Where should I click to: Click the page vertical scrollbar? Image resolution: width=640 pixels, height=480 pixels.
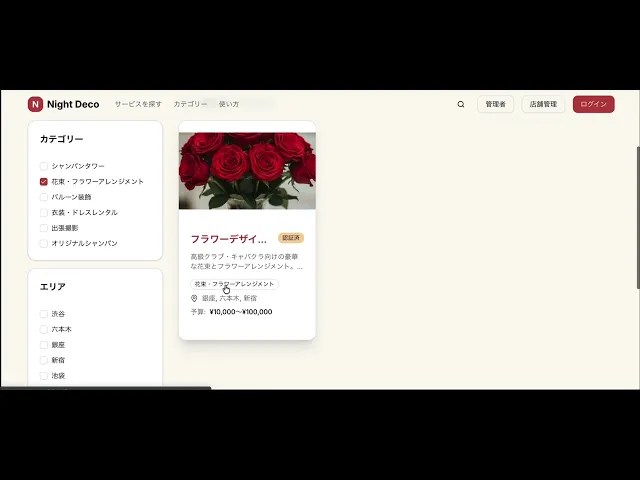pos(638,218)
